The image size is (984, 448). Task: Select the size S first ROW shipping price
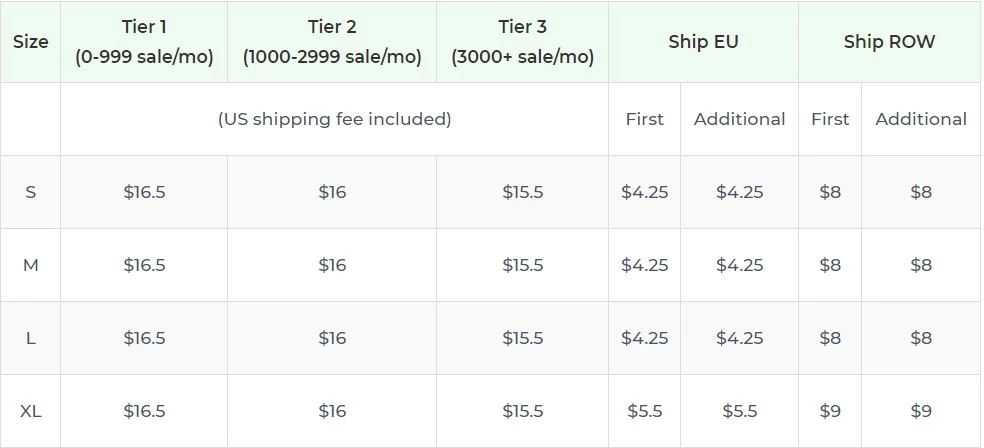click(830, 192)
